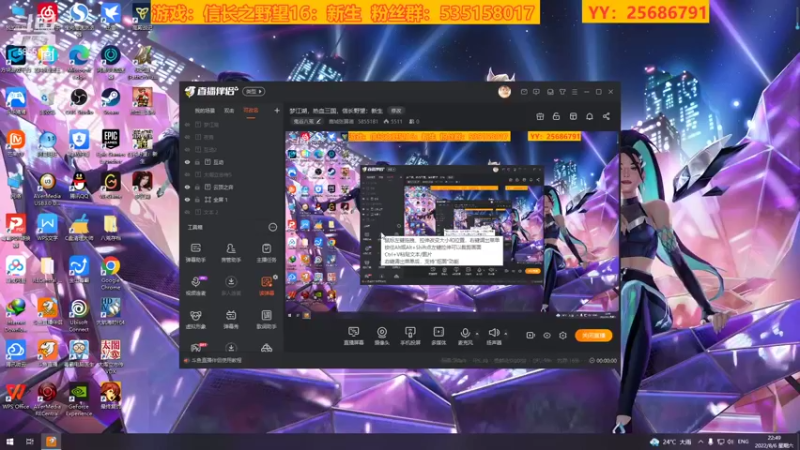Click the screen capture source button
The image size is (800, 450).
point(353,336)
